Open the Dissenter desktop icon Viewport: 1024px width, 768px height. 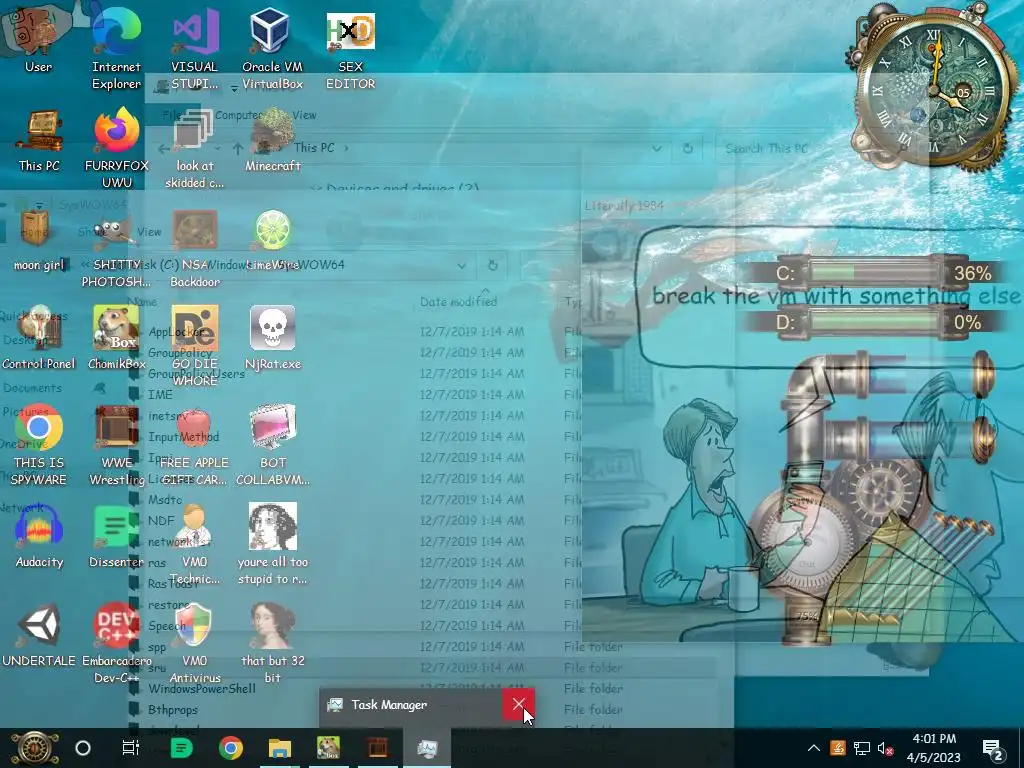[x=116, y=537]
